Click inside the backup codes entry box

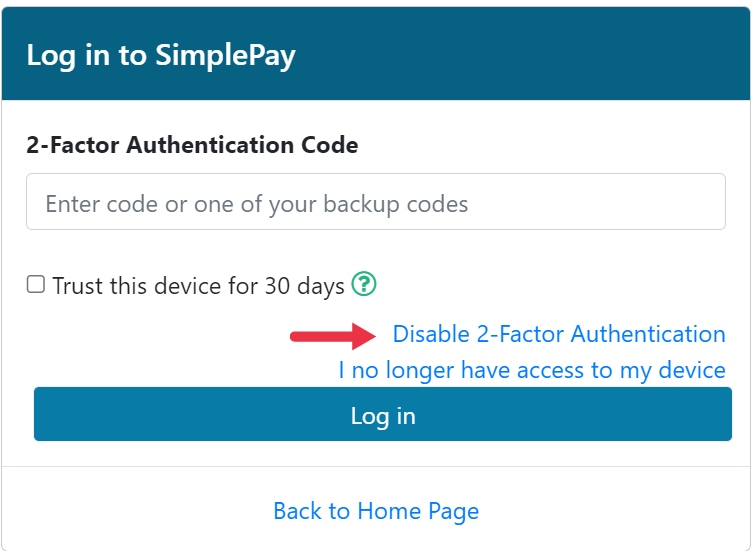(375, 202)
